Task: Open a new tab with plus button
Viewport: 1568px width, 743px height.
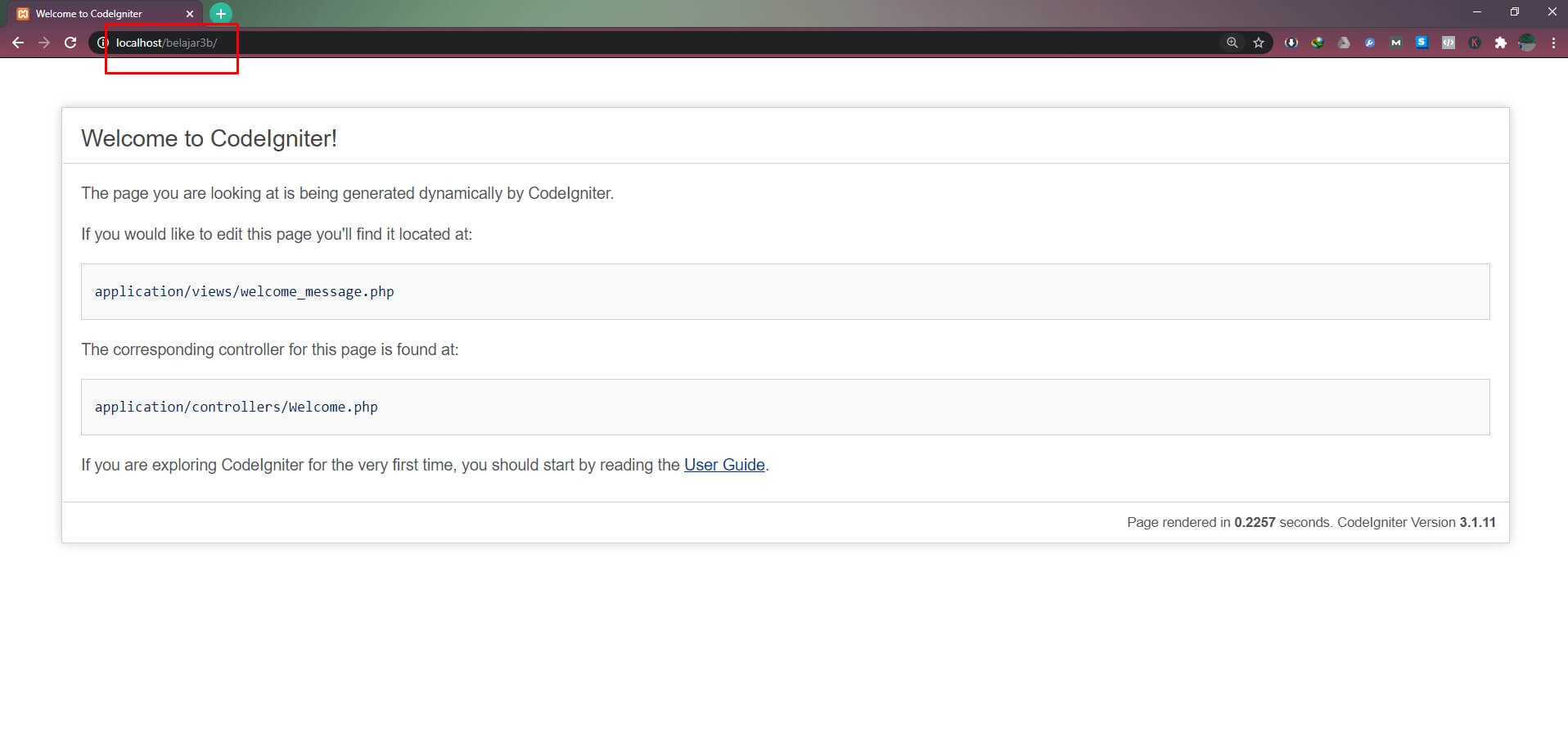Action: [x=221, y=14]
